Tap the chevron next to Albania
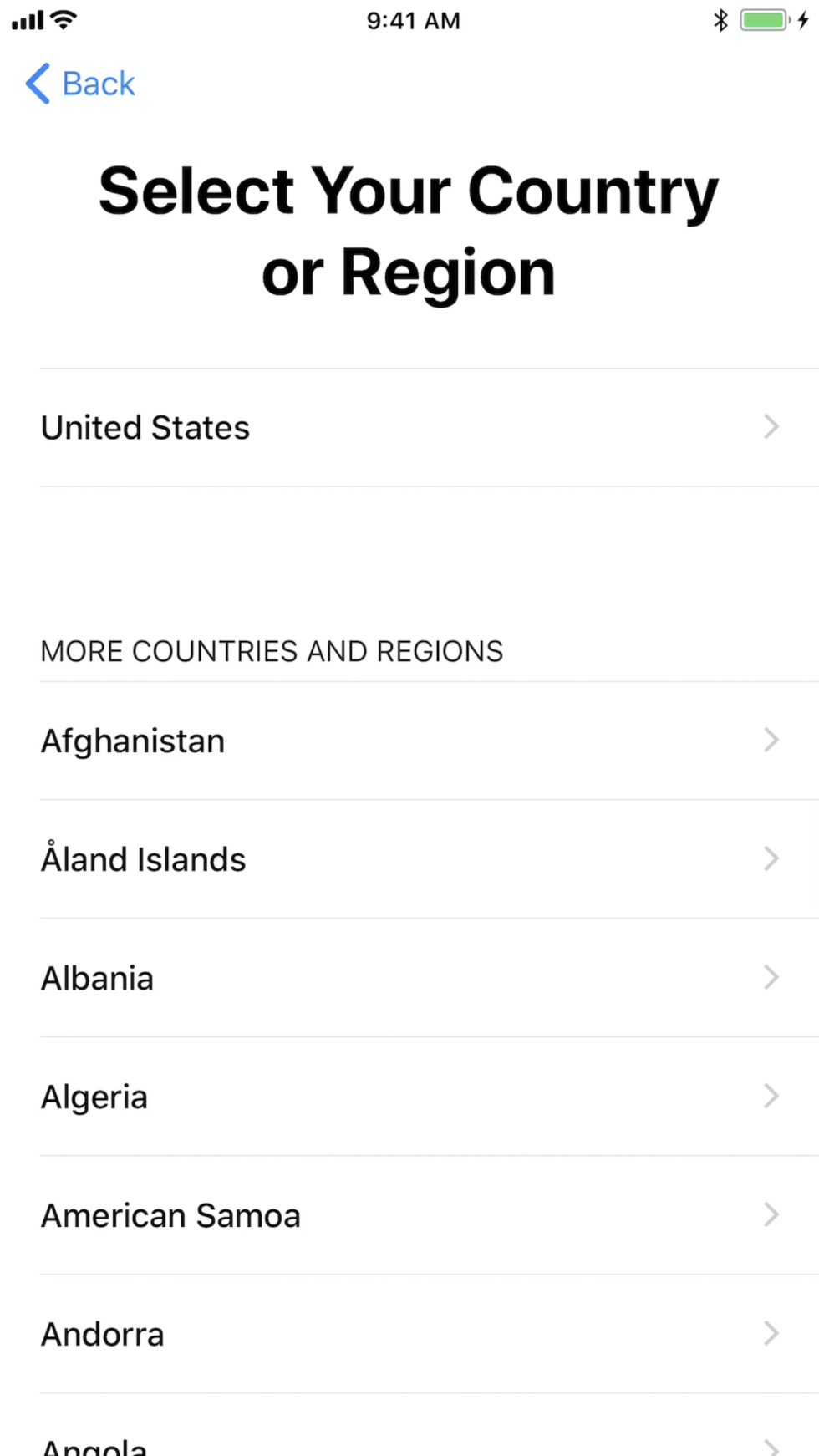 pos(771,977)
